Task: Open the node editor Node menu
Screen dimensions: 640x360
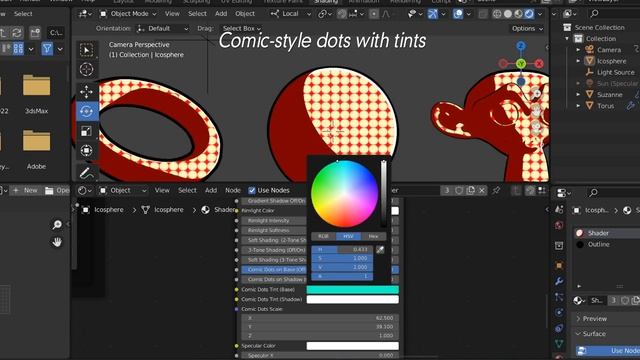Action: click(233, 190)
